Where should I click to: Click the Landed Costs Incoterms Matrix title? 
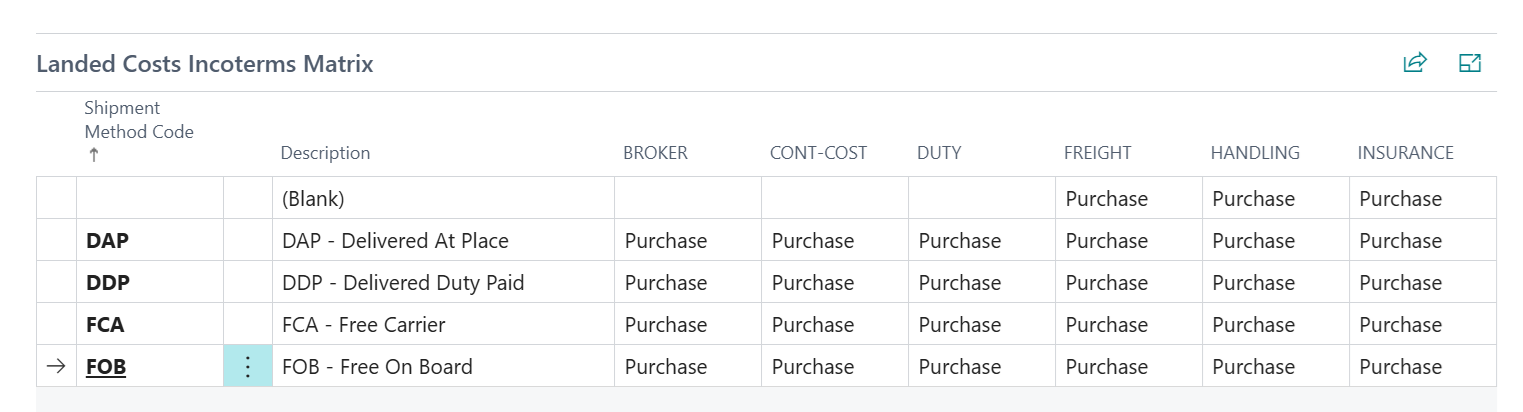(x=205, y=64)
